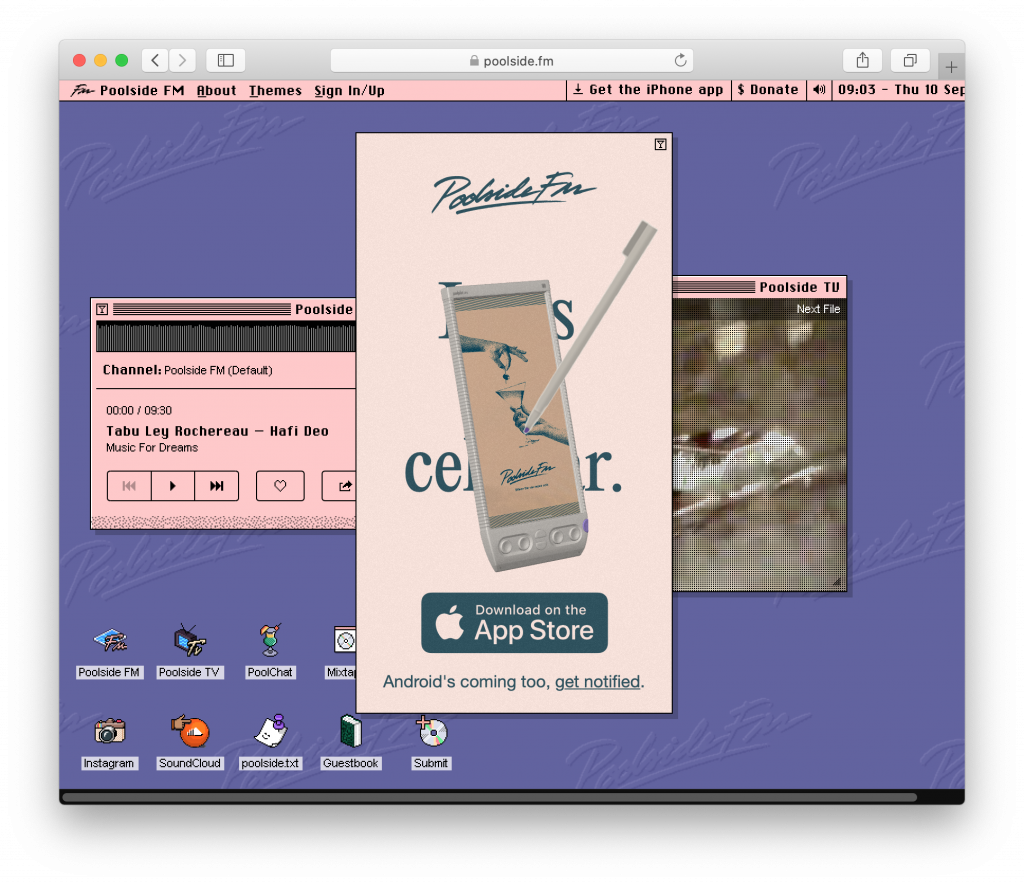This screenshot has height=883, width=1024.
Task: Open the Poolside TV desktop icon
Action: tap(189, 652)
